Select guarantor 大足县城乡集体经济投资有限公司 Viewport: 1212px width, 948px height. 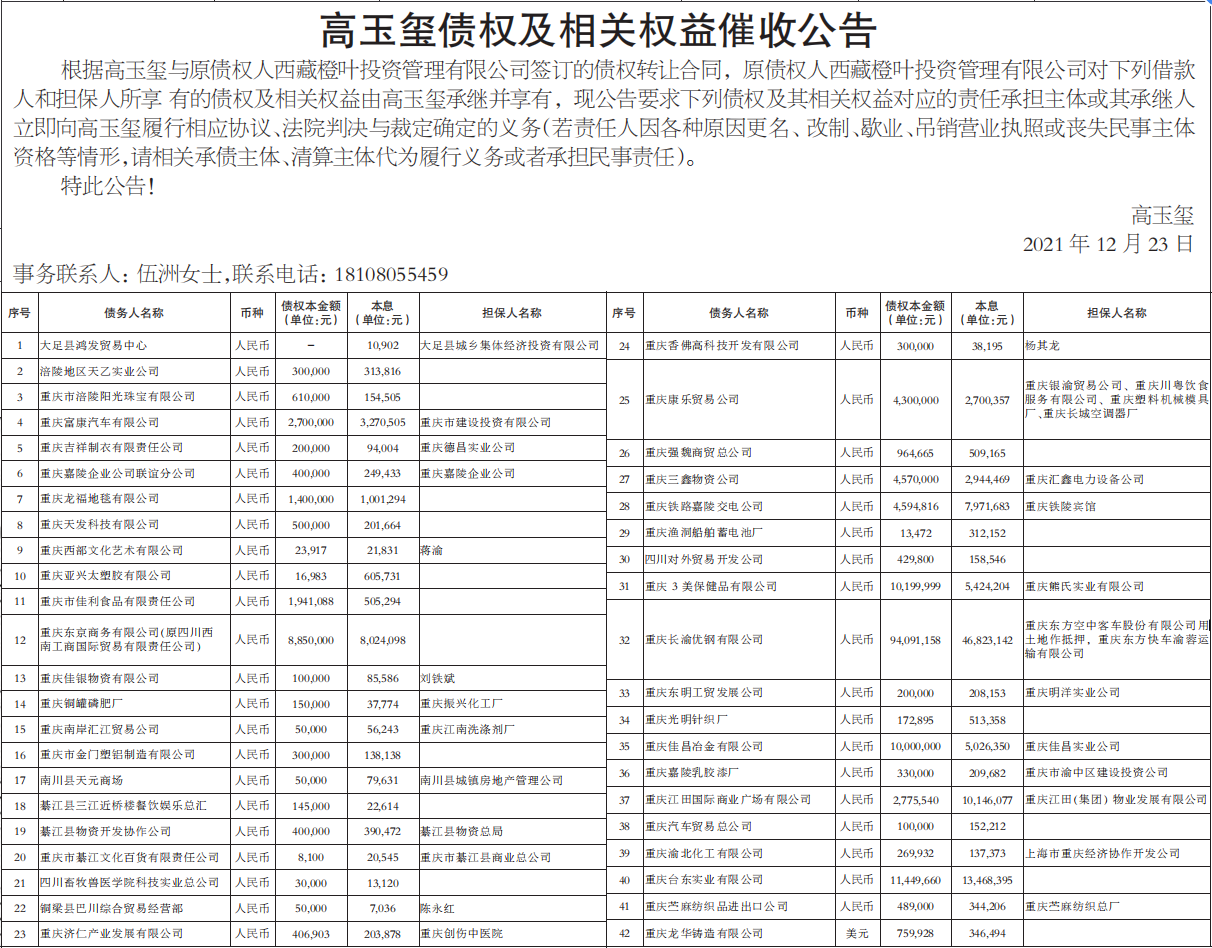click(510, 345)
